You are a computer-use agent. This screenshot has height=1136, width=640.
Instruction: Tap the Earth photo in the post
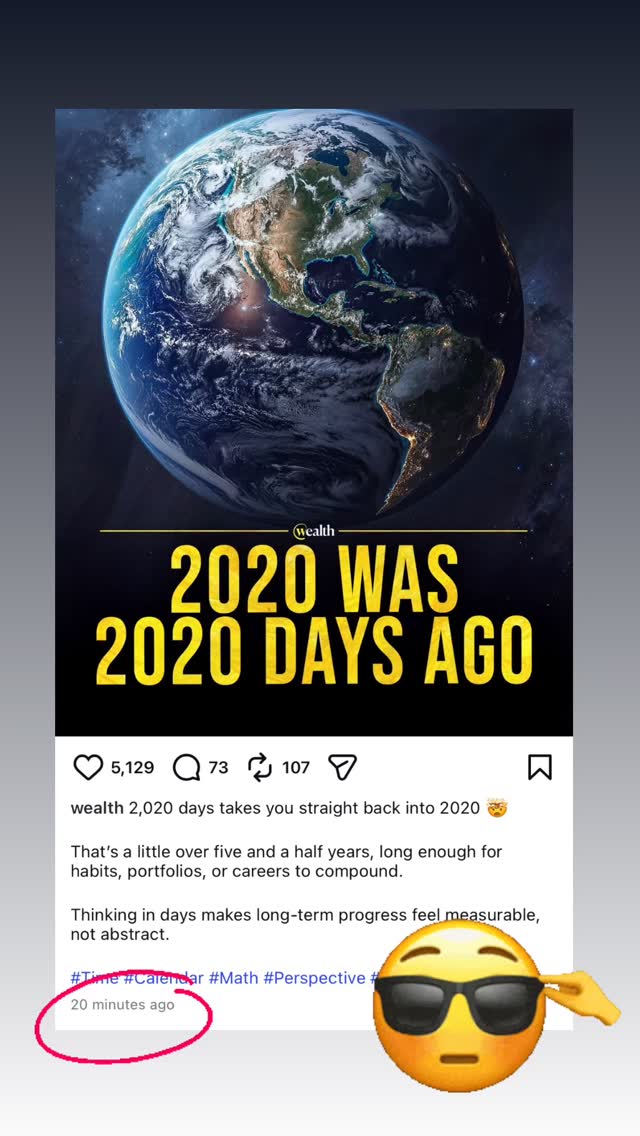[313, 310]
